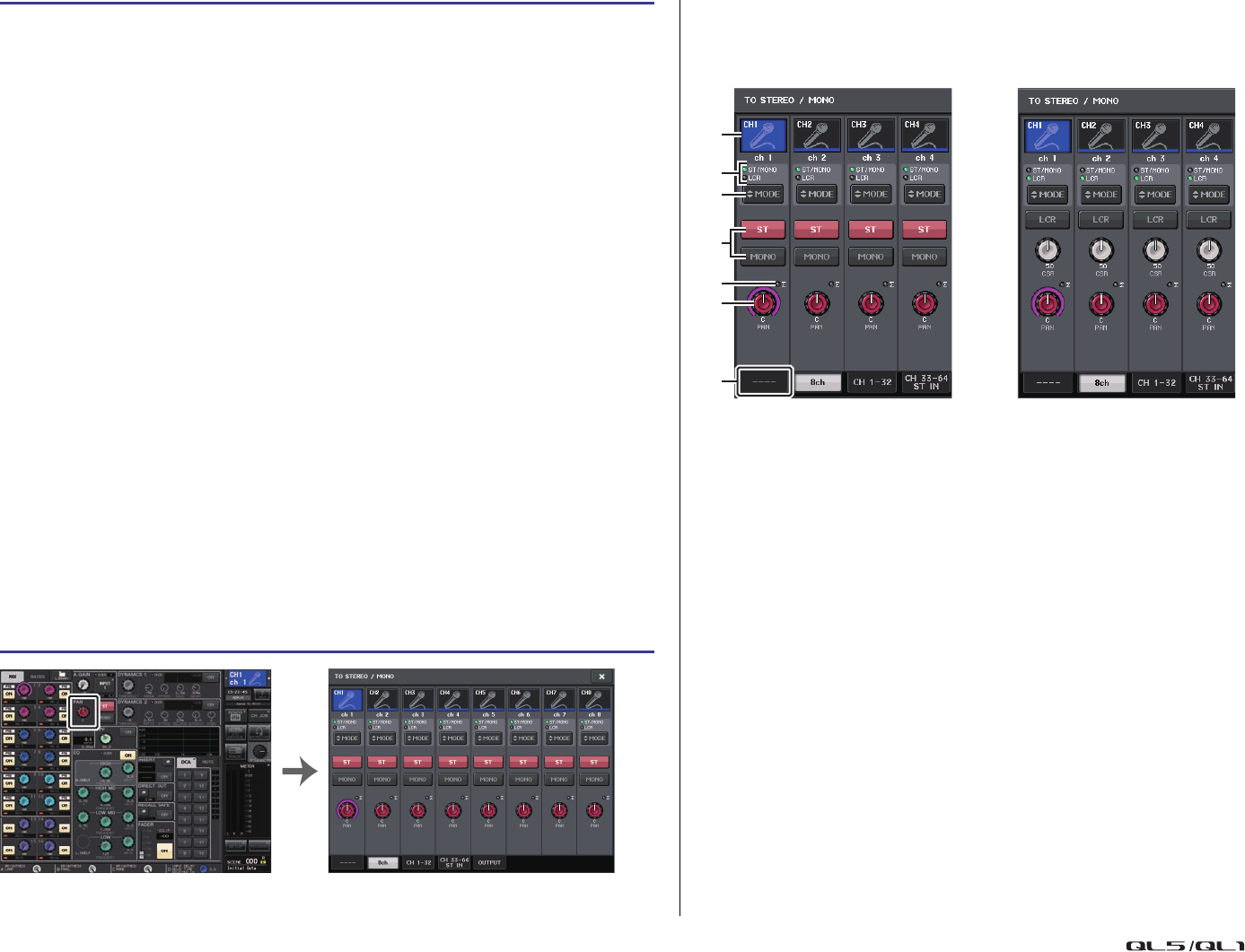Select the CH8 microphone channel icon
The width and height of the screenshot is (1245, 952).
click(594, 699)
